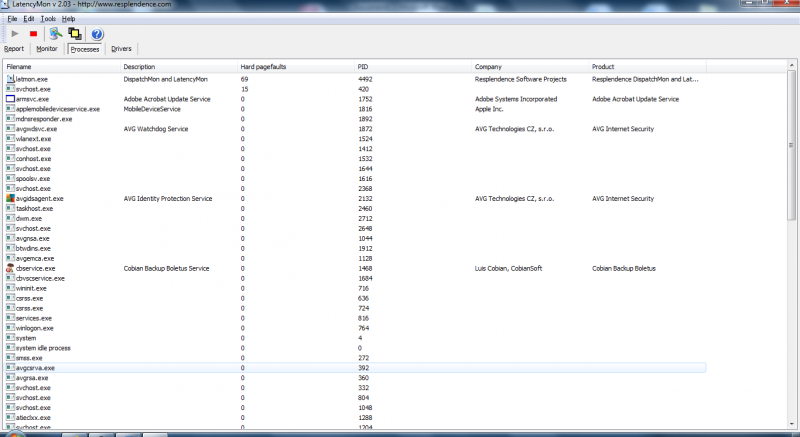Screen dimensions: 800x437
Task: Click AVG Identity Protection Service description
Action: 168,198
